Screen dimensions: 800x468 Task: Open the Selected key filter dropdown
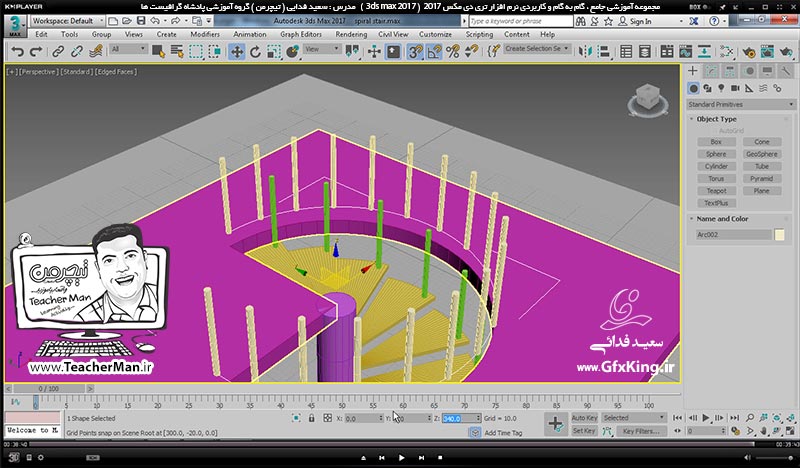click(x=634, y=417)
